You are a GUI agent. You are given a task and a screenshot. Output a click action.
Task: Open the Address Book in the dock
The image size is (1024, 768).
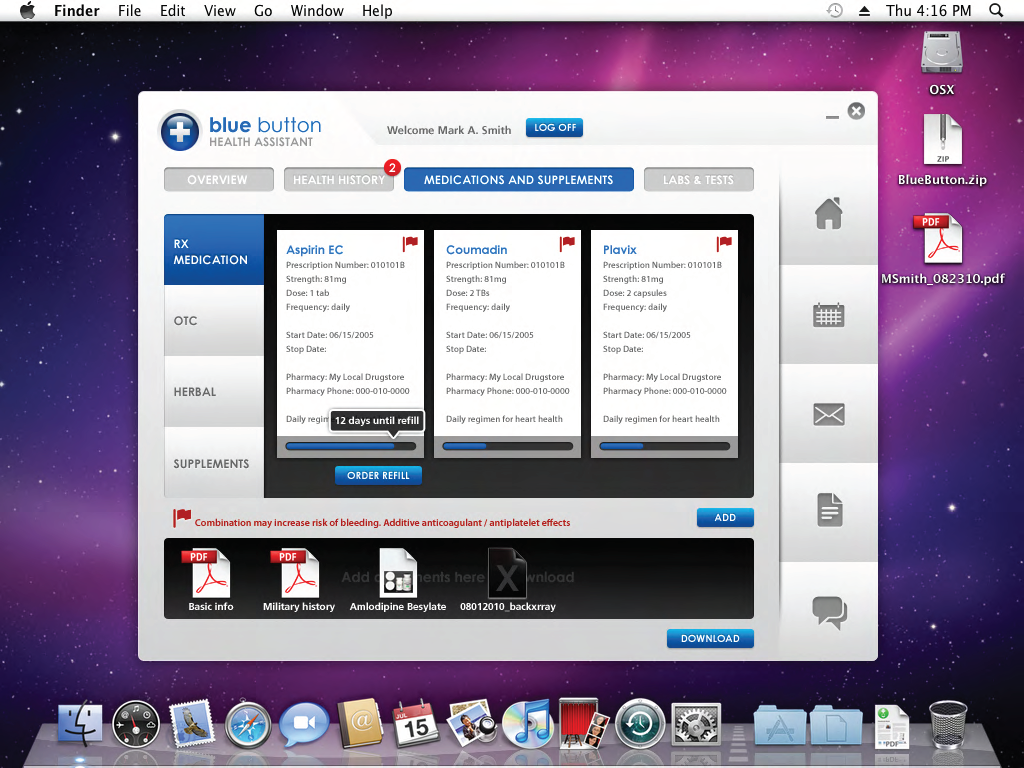pos(360,723)
